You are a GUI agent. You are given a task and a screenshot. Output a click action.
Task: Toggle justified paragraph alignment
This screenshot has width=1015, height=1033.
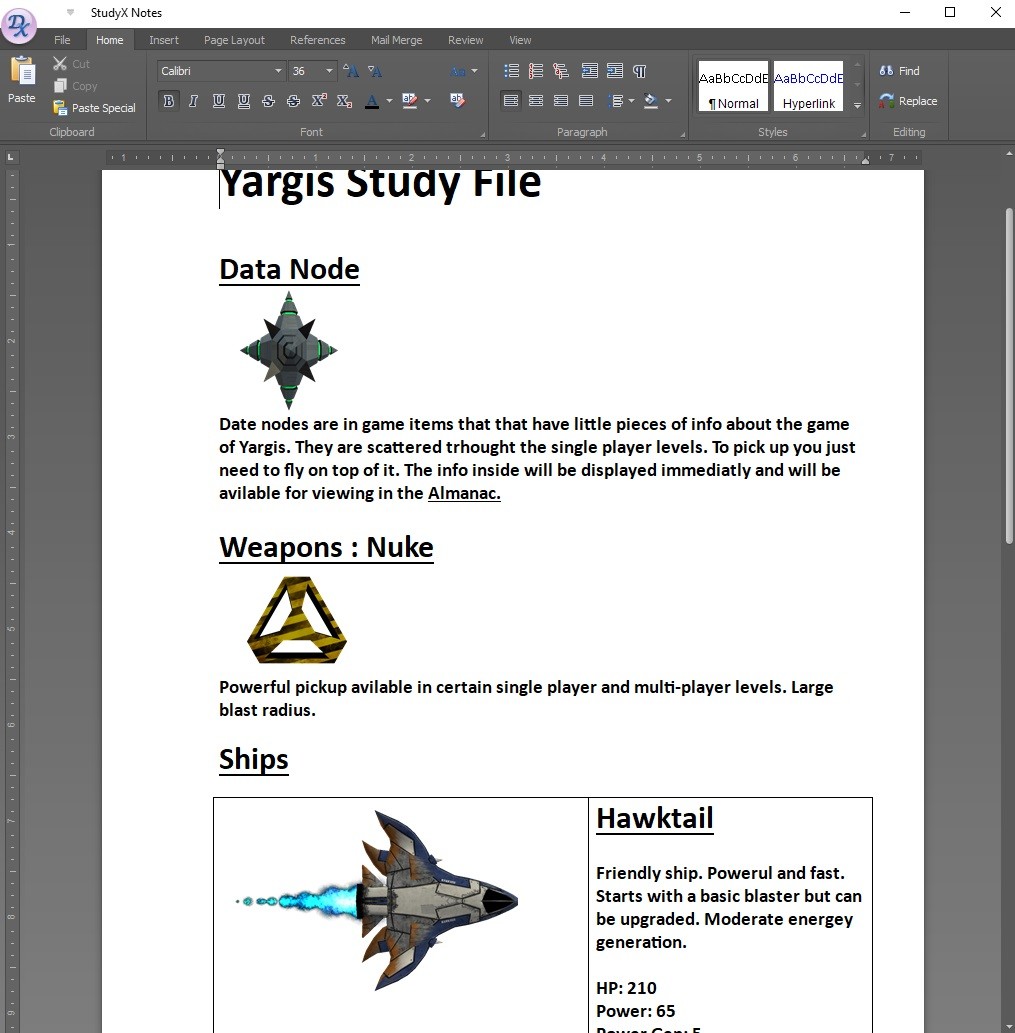click(x=586, y=100)
